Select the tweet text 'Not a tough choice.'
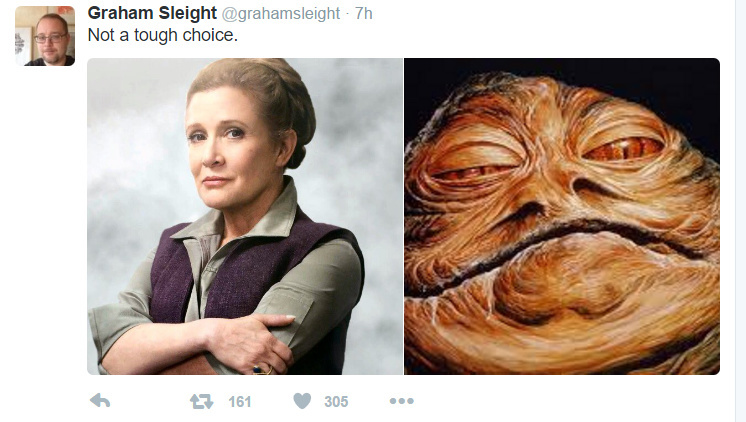This screenshot has height=422, width=746. 163,35
